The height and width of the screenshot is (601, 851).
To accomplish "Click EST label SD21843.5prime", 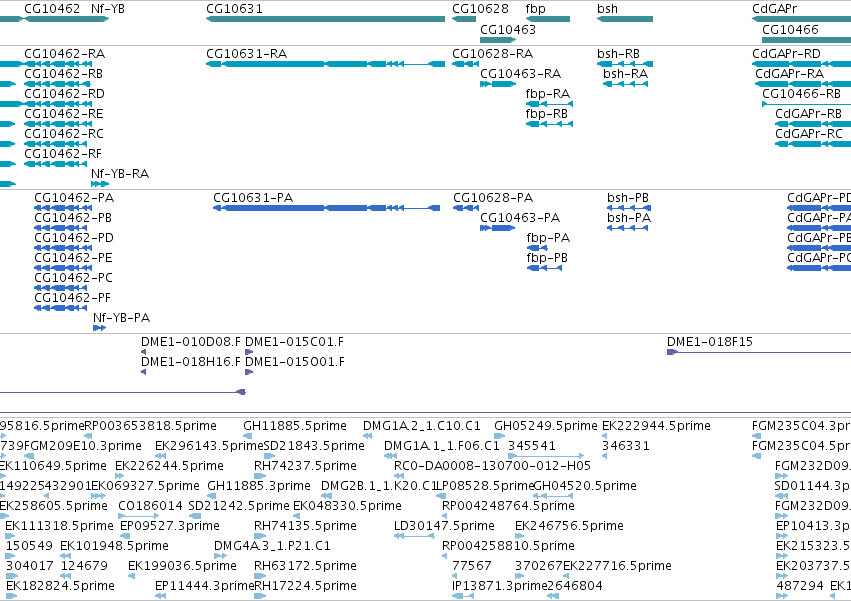I will [x=314, y=446].
